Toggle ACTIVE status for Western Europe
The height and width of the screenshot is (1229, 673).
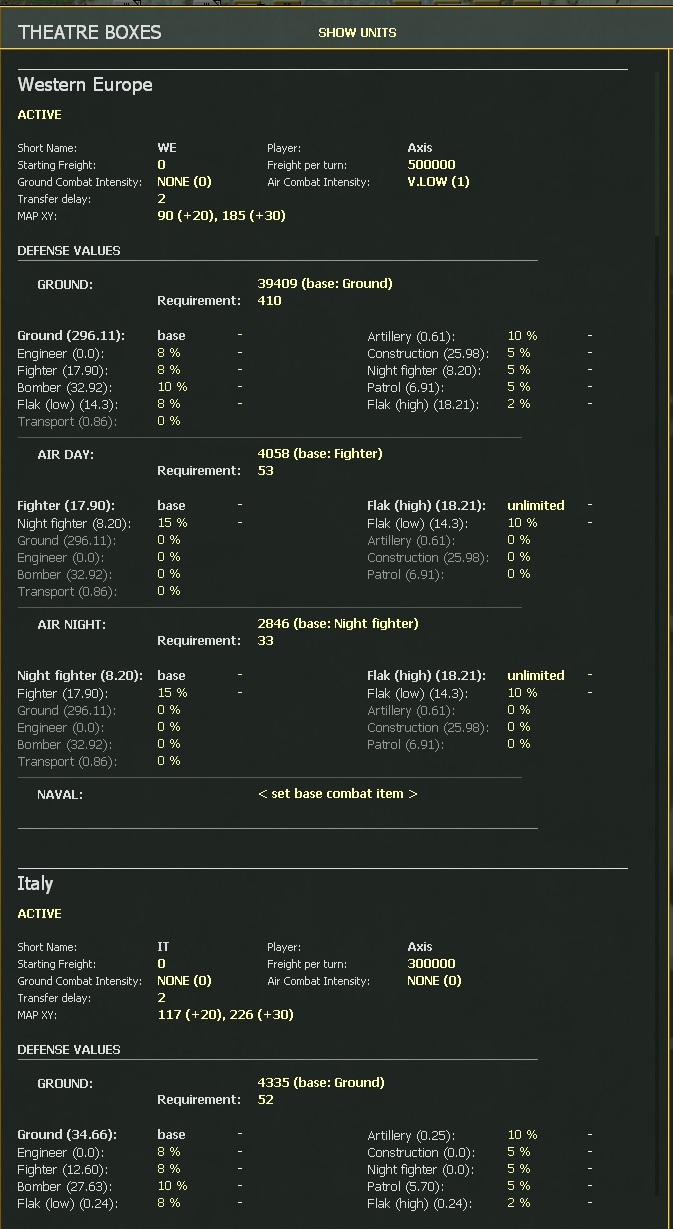40,115
